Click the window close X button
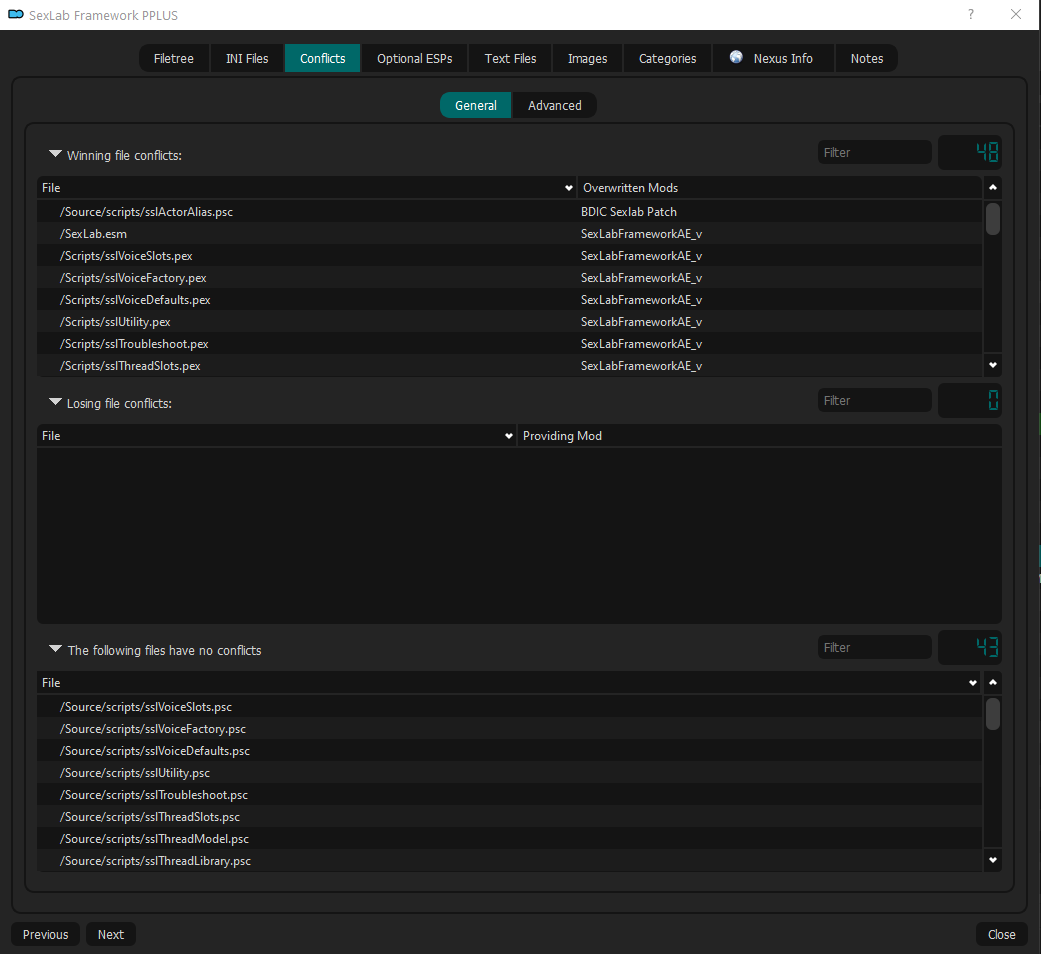Screen dimensions: 1041x954 point(1015,14)
